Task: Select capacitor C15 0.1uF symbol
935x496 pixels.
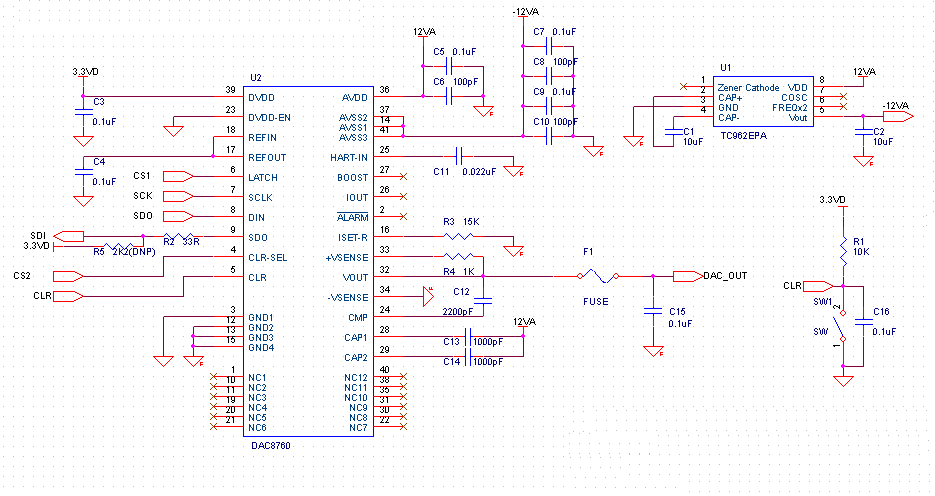Action: (x=654, y=311)
